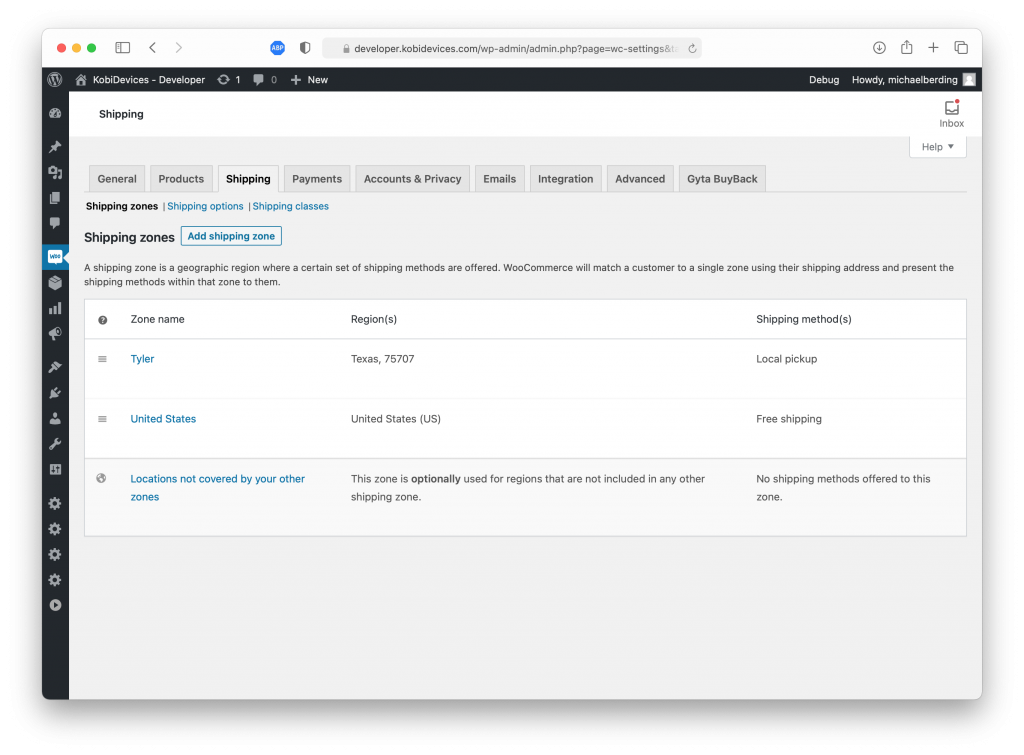
Task: Open the Advanced settings tab
Action: (640, 179)
